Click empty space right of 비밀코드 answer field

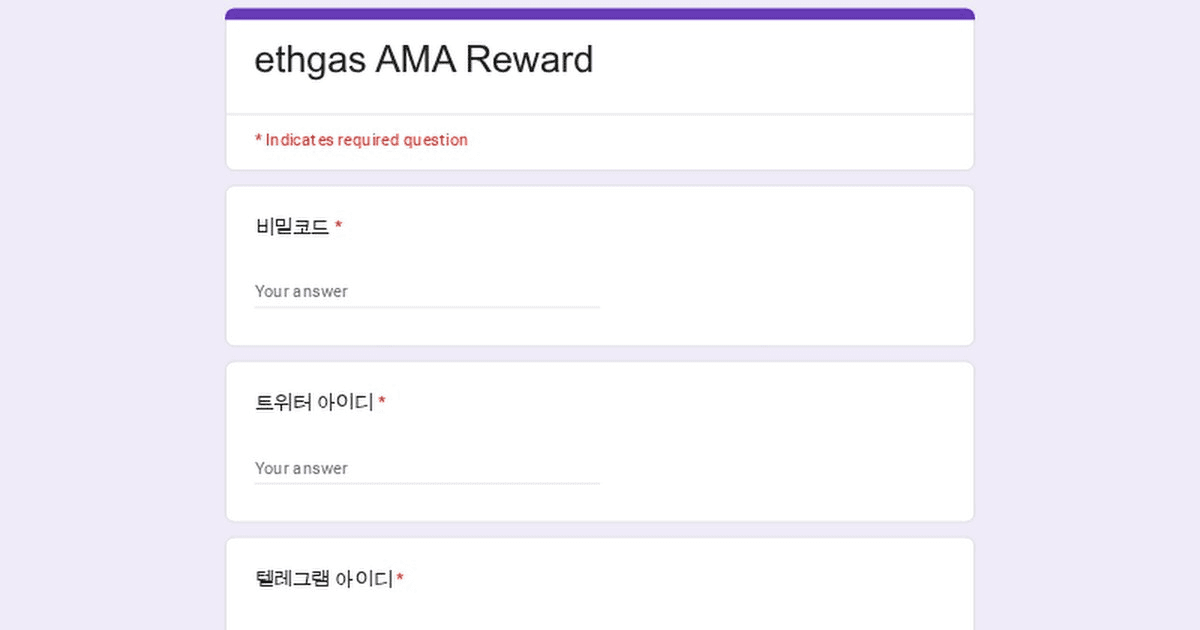point(780,292)
